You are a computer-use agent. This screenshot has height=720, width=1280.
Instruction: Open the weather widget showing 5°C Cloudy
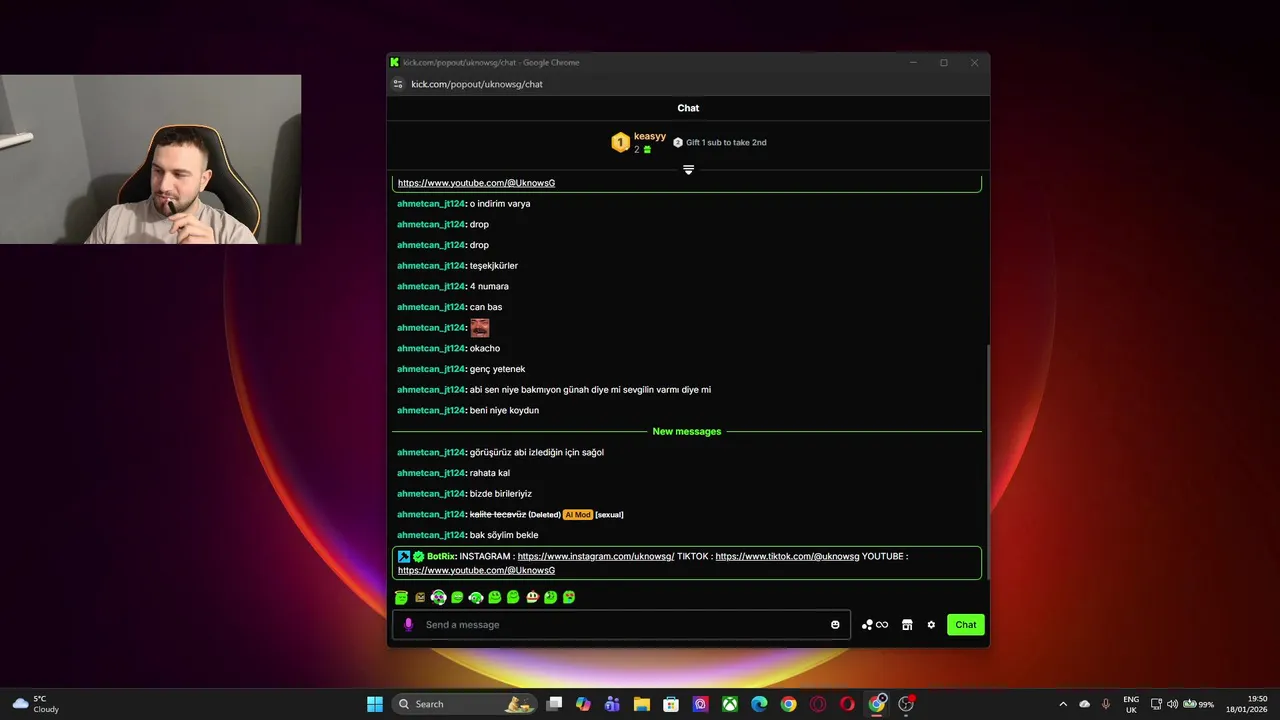(36, 704)
